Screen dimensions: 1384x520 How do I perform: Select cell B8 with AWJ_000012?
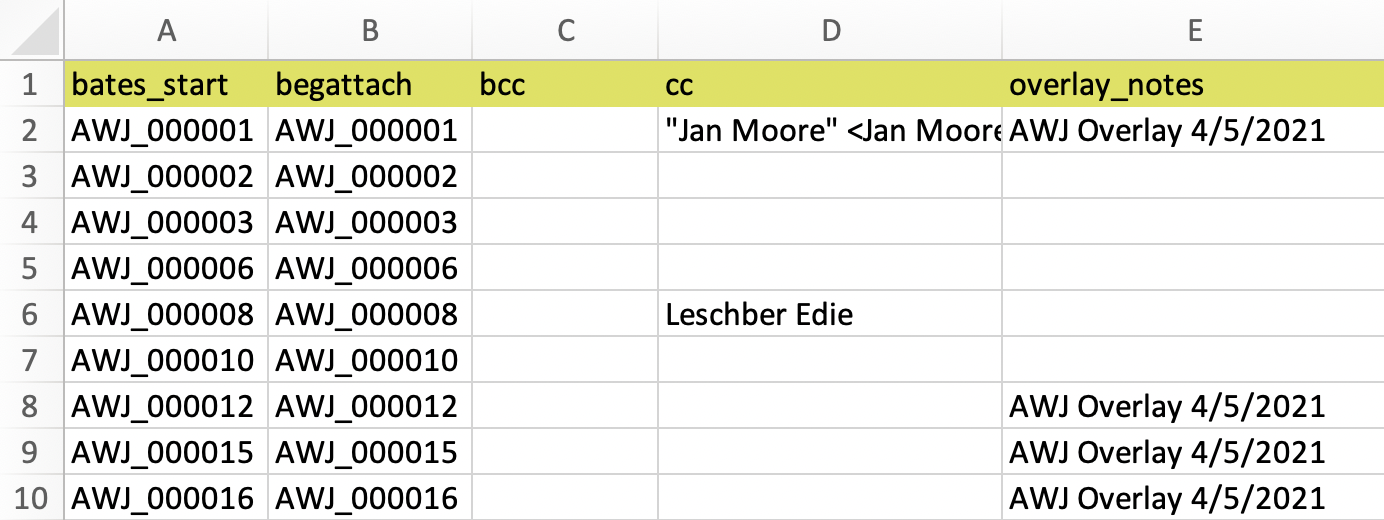[370, 406]
